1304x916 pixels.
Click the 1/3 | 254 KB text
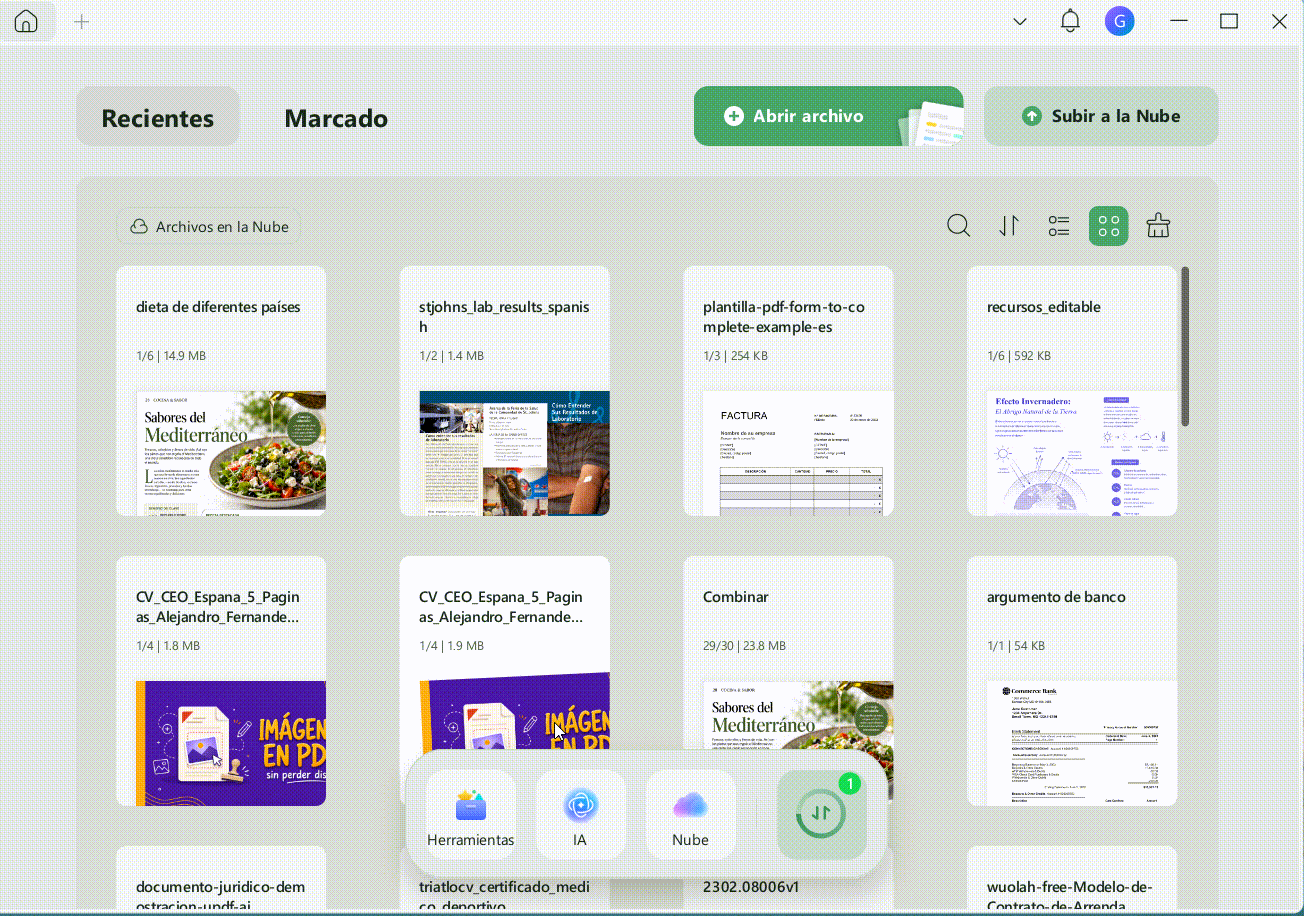coord(736,356)
